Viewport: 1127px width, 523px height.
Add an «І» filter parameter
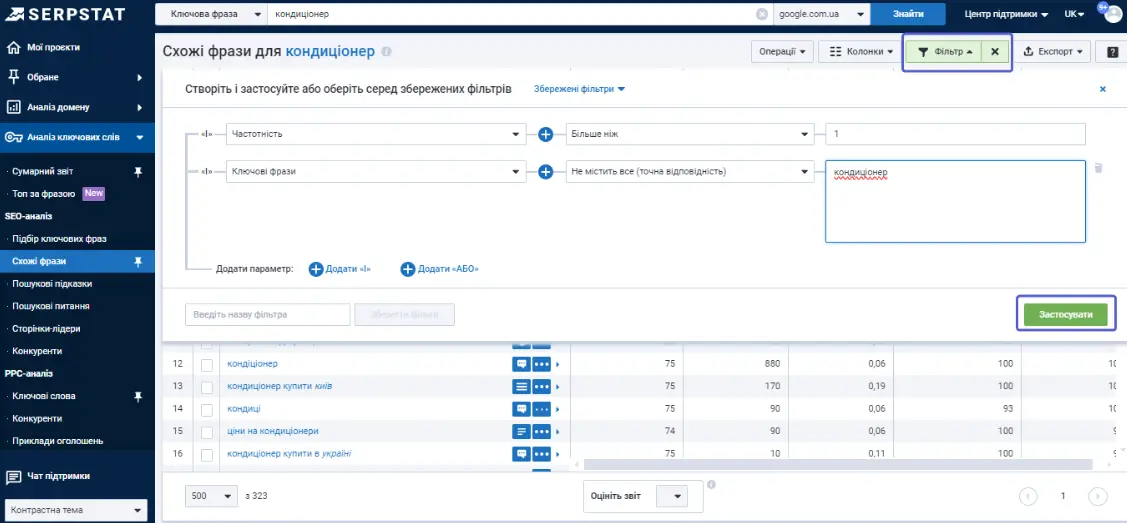coord(340,269)
